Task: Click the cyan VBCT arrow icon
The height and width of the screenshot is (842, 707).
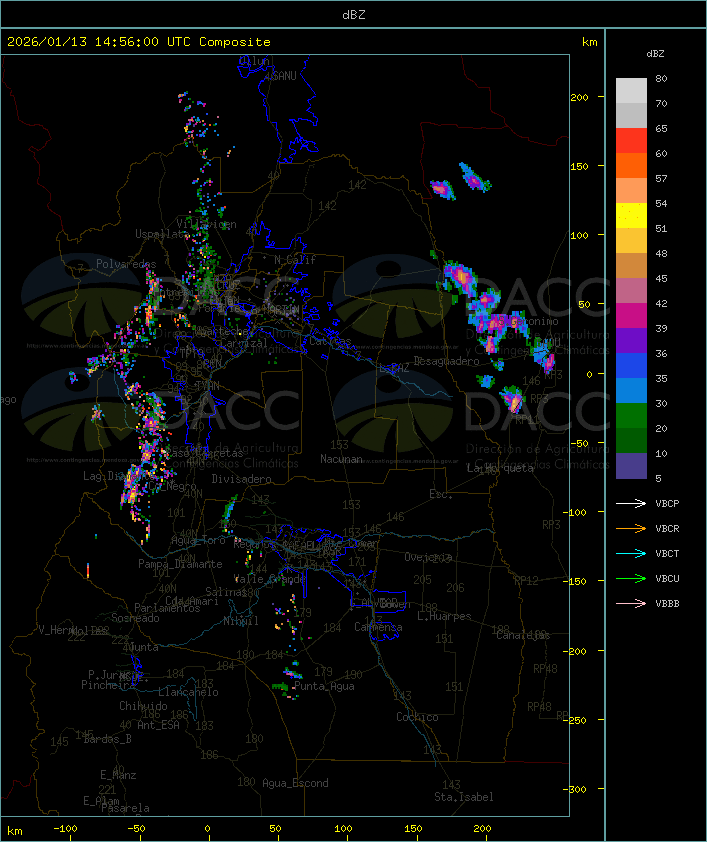Action: point(631,553)
